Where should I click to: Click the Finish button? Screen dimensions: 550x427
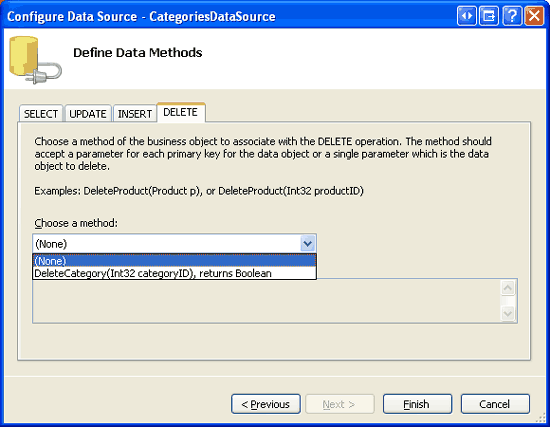click(417, 404)
